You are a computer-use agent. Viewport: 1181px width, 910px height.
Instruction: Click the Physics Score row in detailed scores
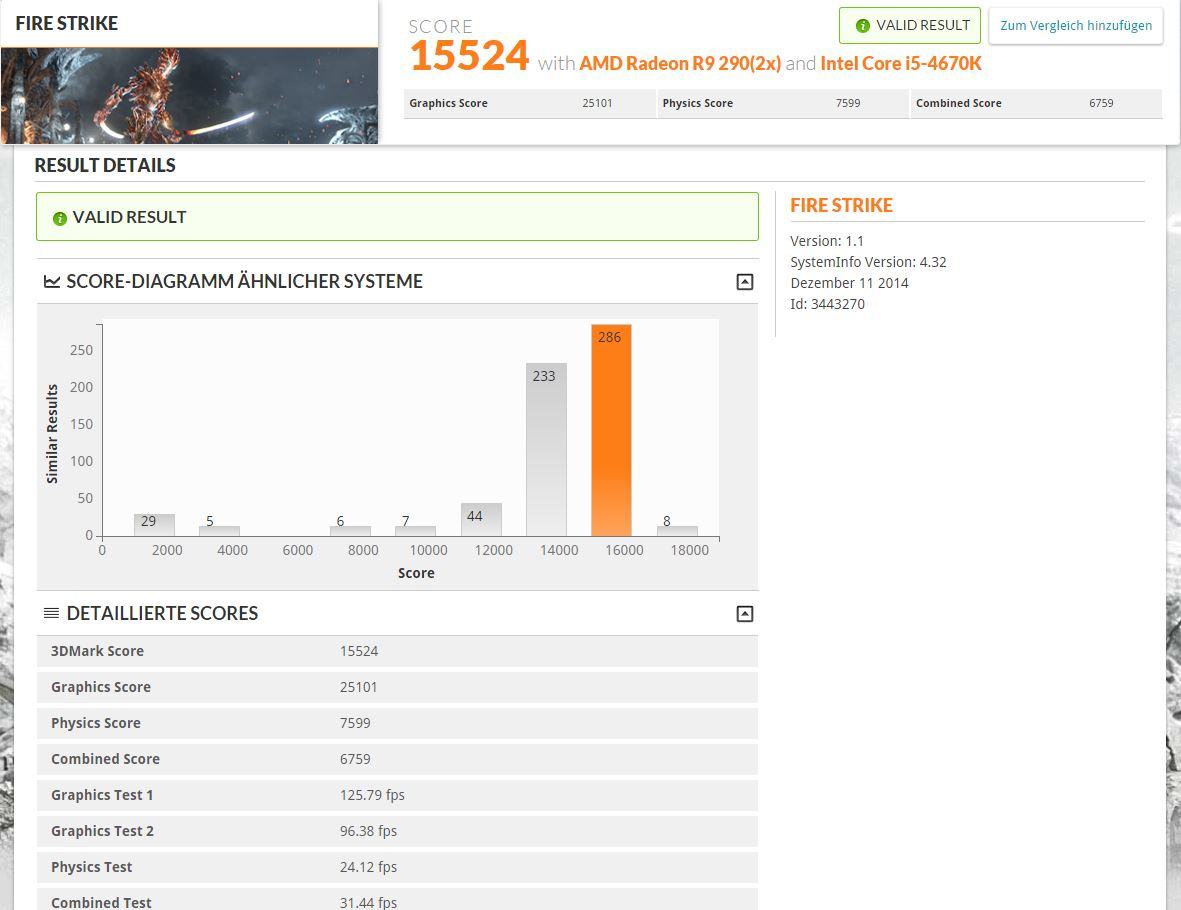(x=397, y=723)
